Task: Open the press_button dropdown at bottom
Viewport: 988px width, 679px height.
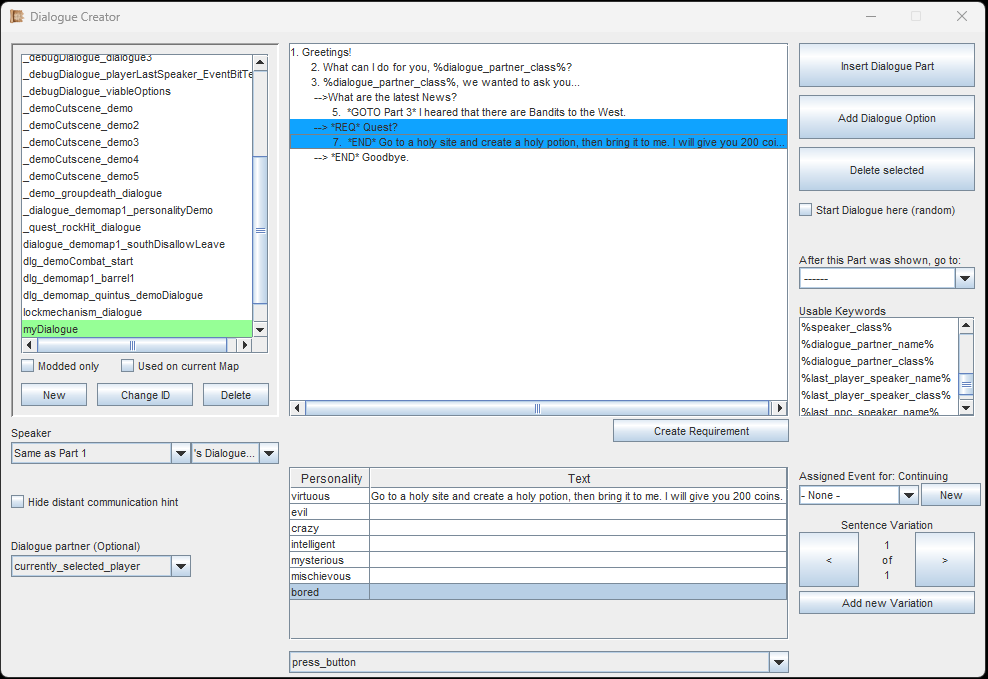Action: click(778, 662)
